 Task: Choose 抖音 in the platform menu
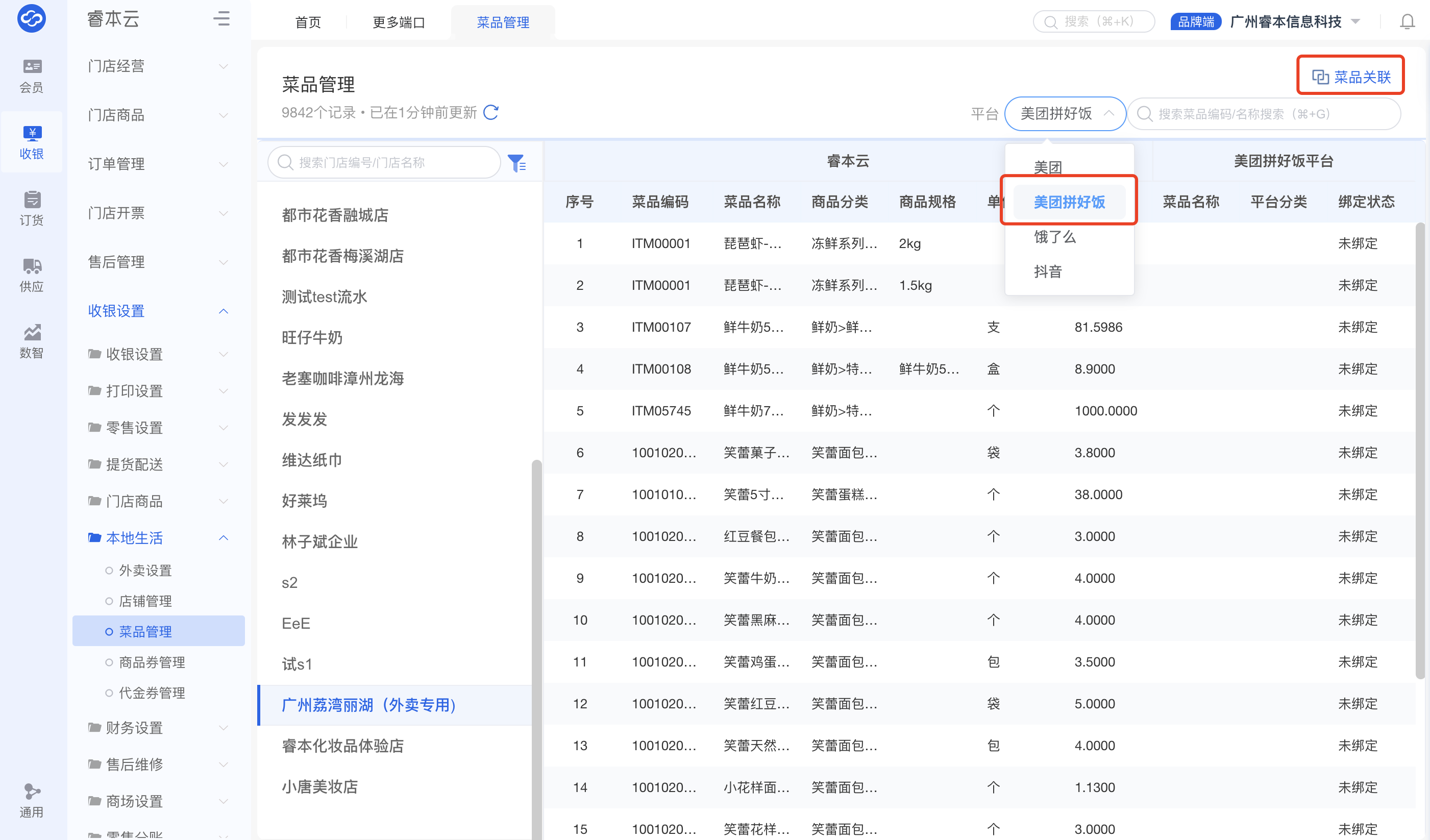coord(1048,271)
